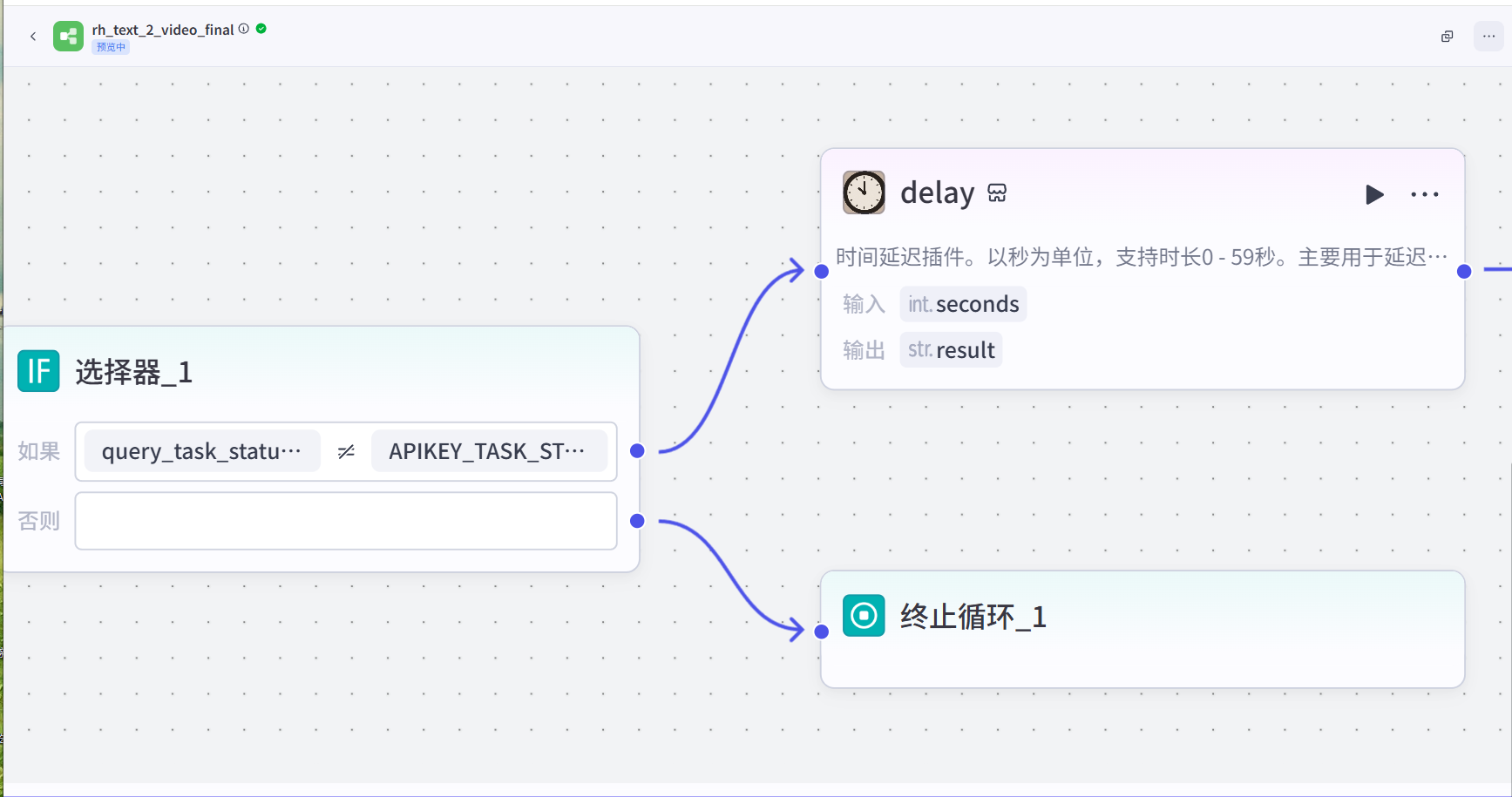Open the header more options menu
The width and height of the screenshot is (1512, 797).
(x=1488, y=37)
